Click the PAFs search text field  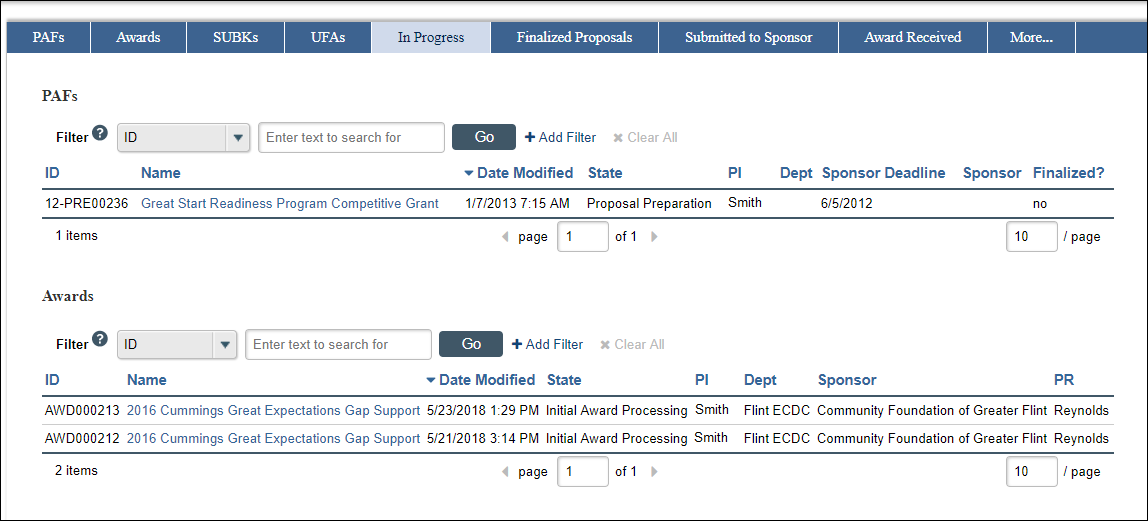(351, 138)
